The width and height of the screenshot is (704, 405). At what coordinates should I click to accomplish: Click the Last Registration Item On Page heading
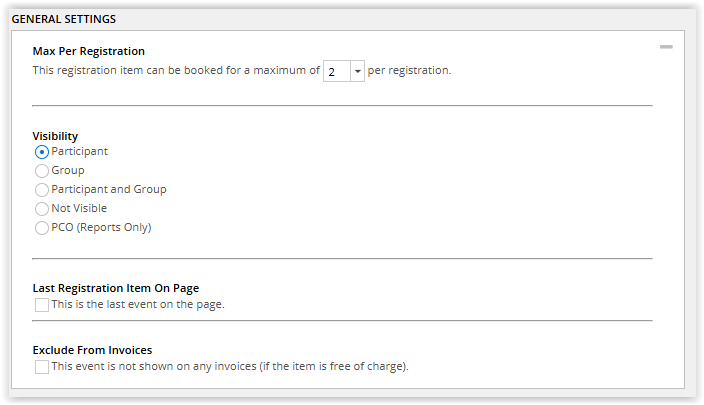point(116,288)
